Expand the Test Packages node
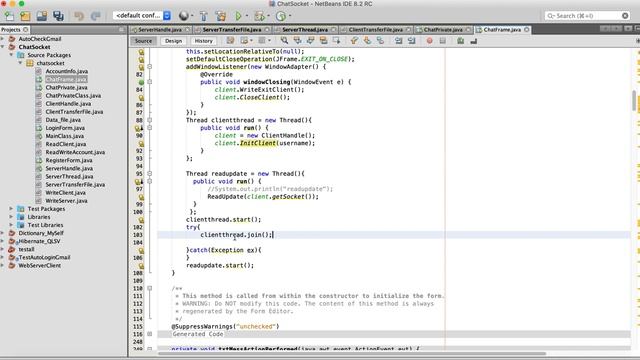 [x=12, y=209]
